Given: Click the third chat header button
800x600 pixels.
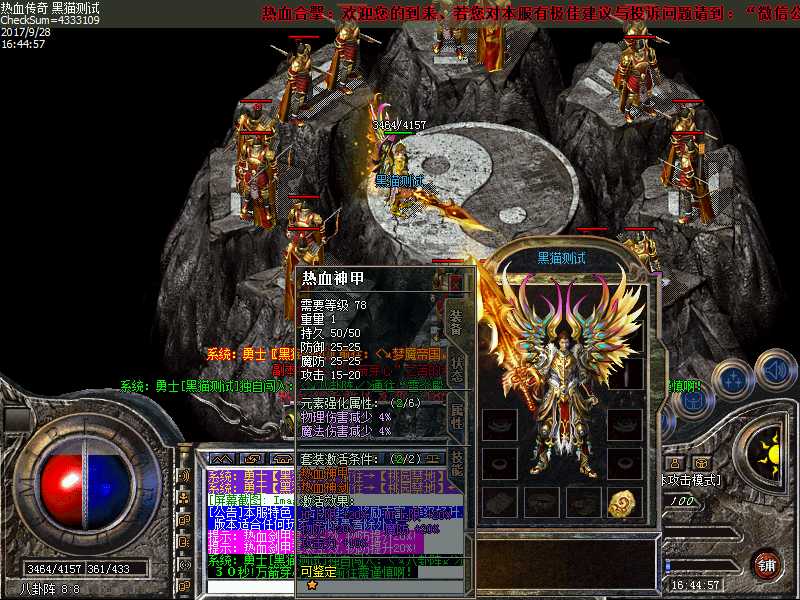Looking at the screenshot, I should (282, 458).
